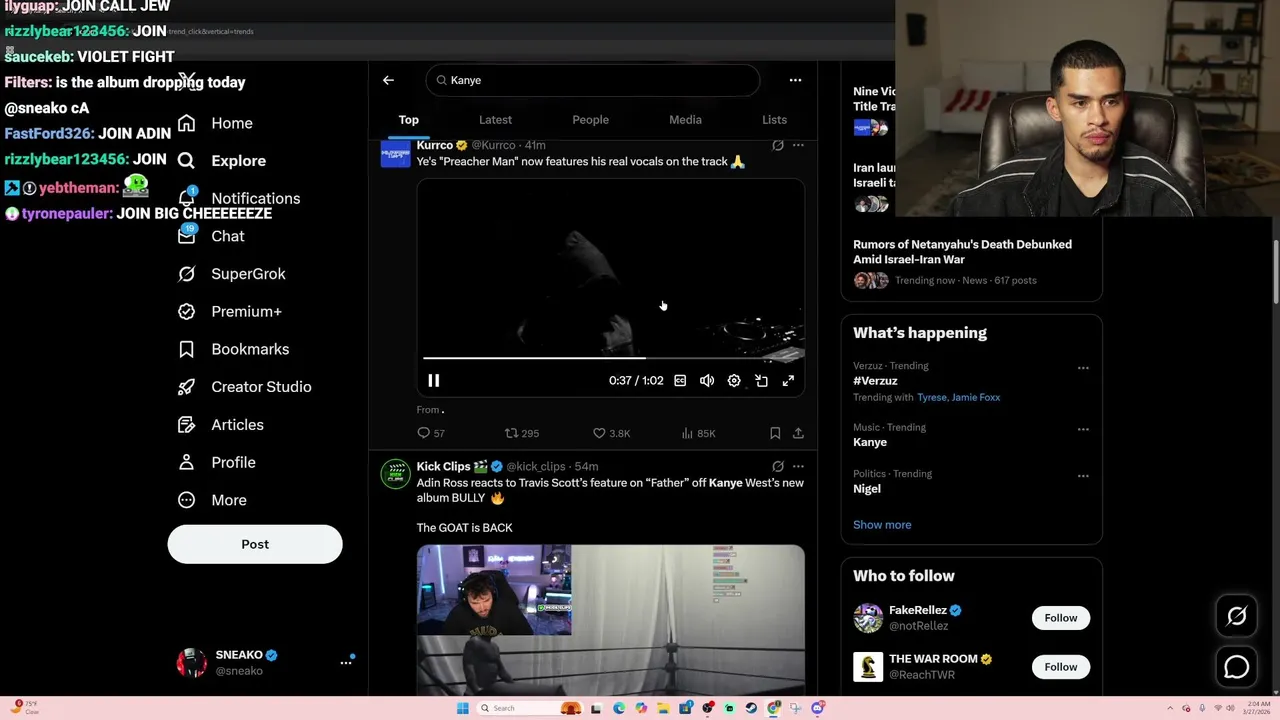Reply to Kurrco post with 57 replies

431,433
